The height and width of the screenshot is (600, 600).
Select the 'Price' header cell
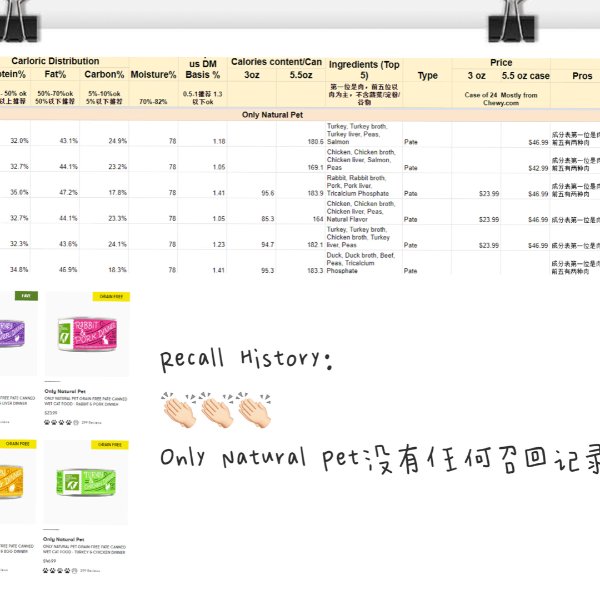[x=501, y=63]
